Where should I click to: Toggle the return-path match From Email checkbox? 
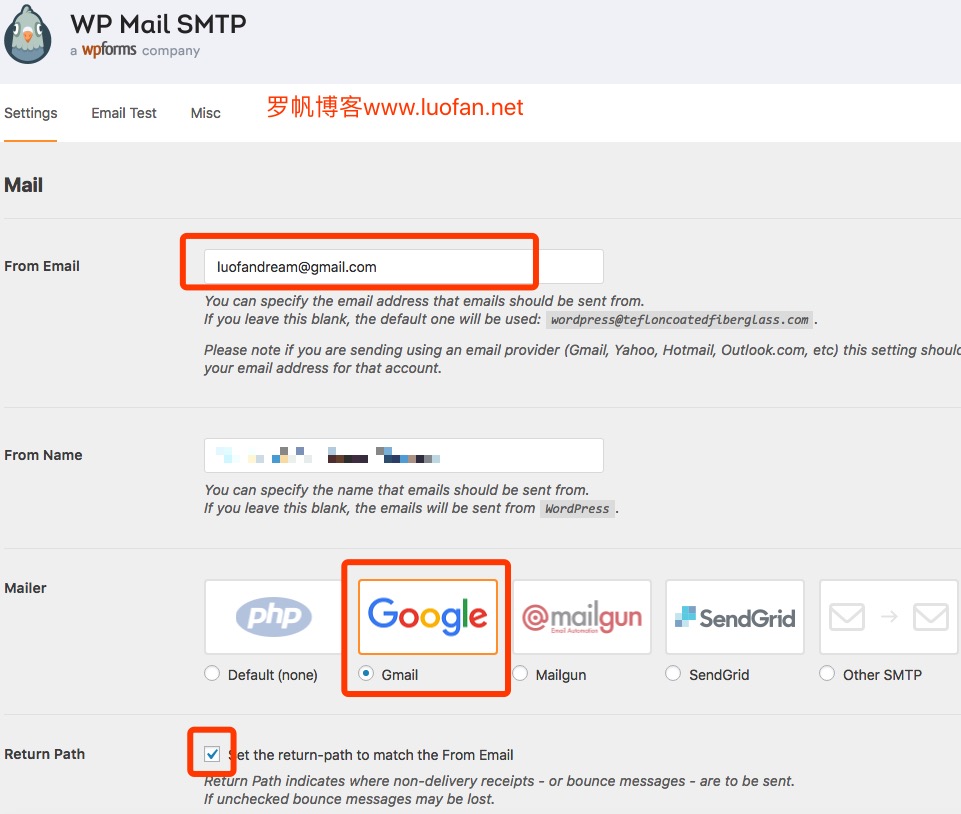212,754
